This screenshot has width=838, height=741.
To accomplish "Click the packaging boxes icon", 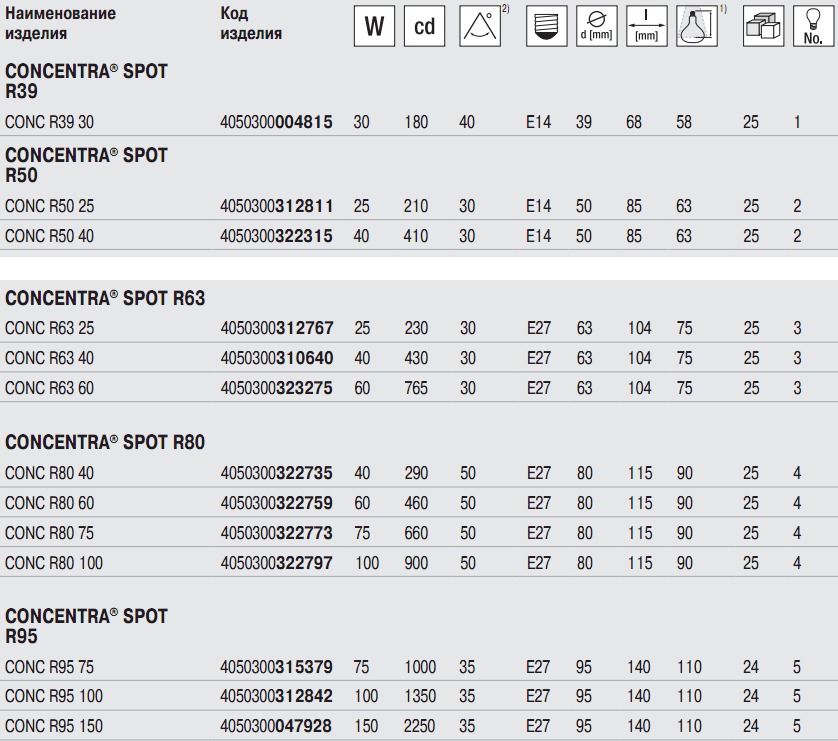I will point(764,26).
